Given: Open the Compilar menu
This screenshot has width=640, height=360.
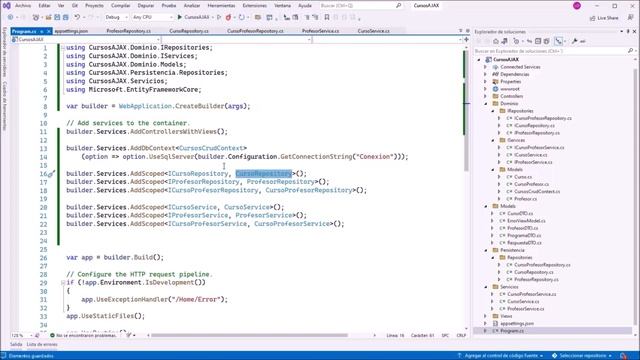Looking at the screenshot, I should pos(120,6).
